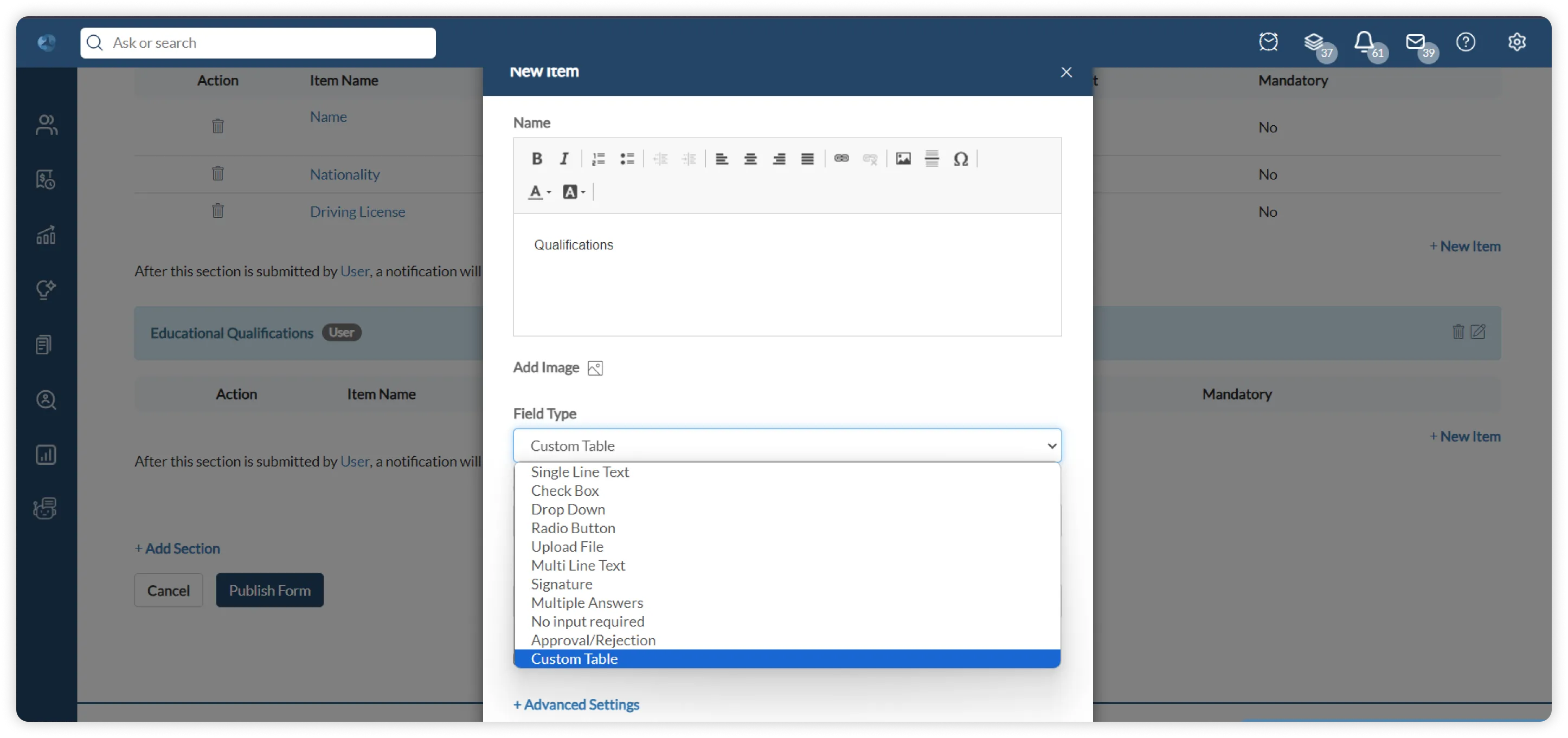Select Check Box field type option

(x=564, y=490)
